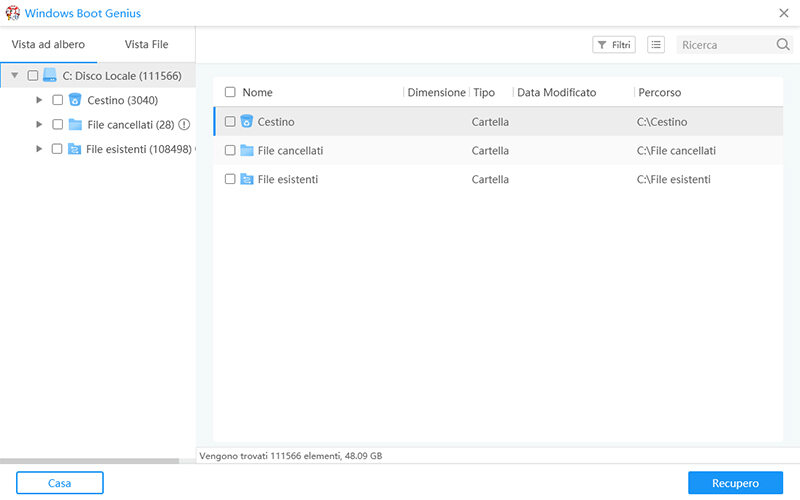Screen dimensions: 800x500
Task: Click the C: Disco Locale drive icon
Action: [x=50, y=76]
